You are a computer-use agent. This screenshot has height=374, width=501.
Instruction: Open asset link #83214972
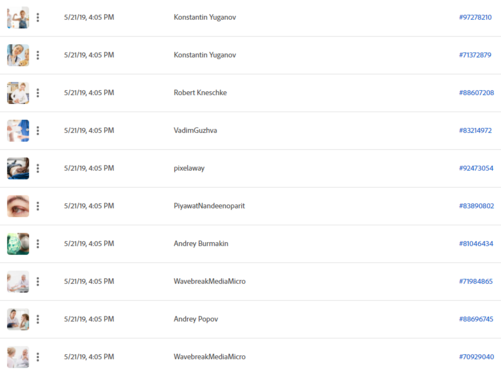(x=475, y=130)
